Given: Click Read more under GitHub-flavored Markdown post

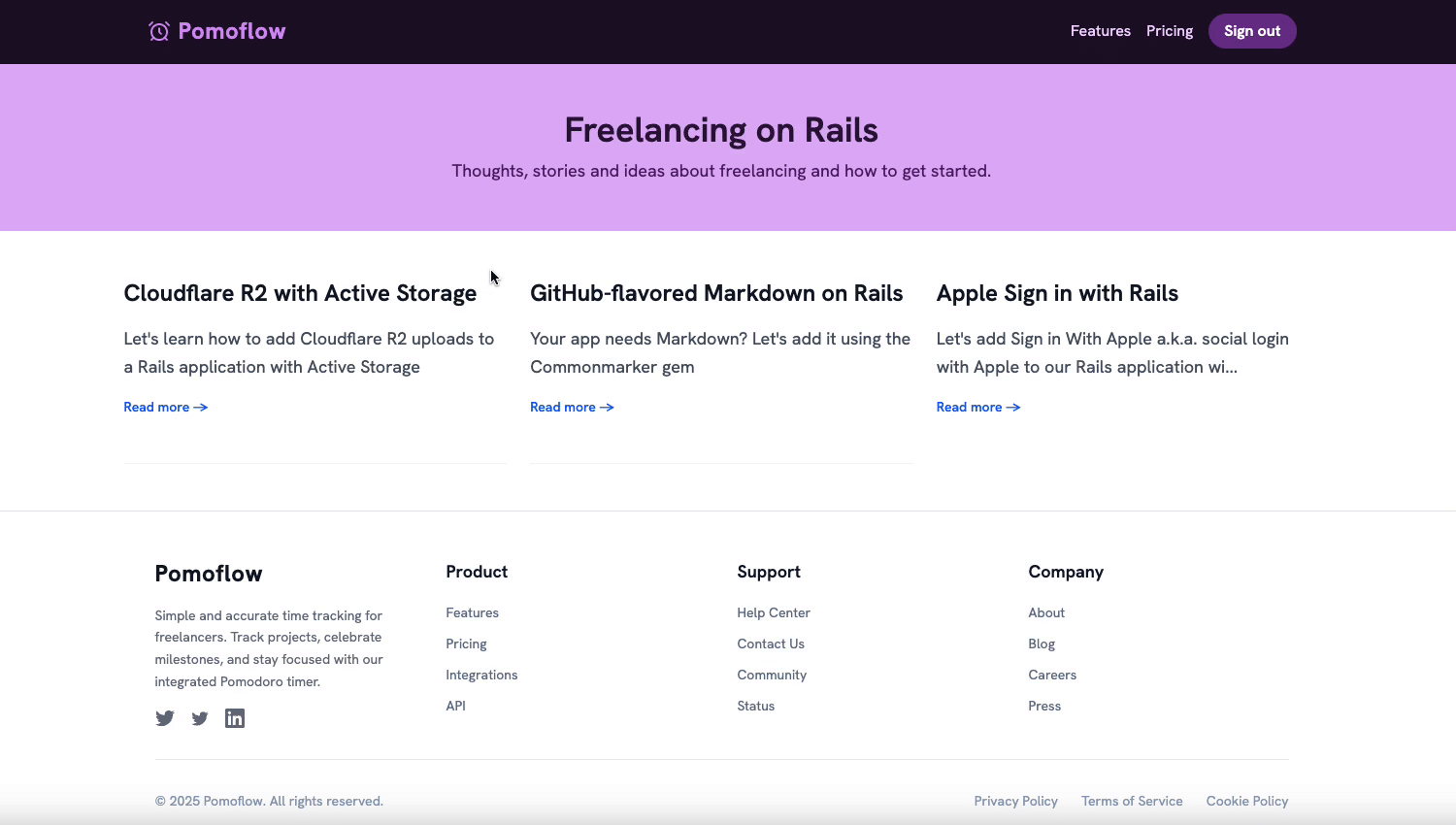Looking at the screenshot, I should [563, 408].
